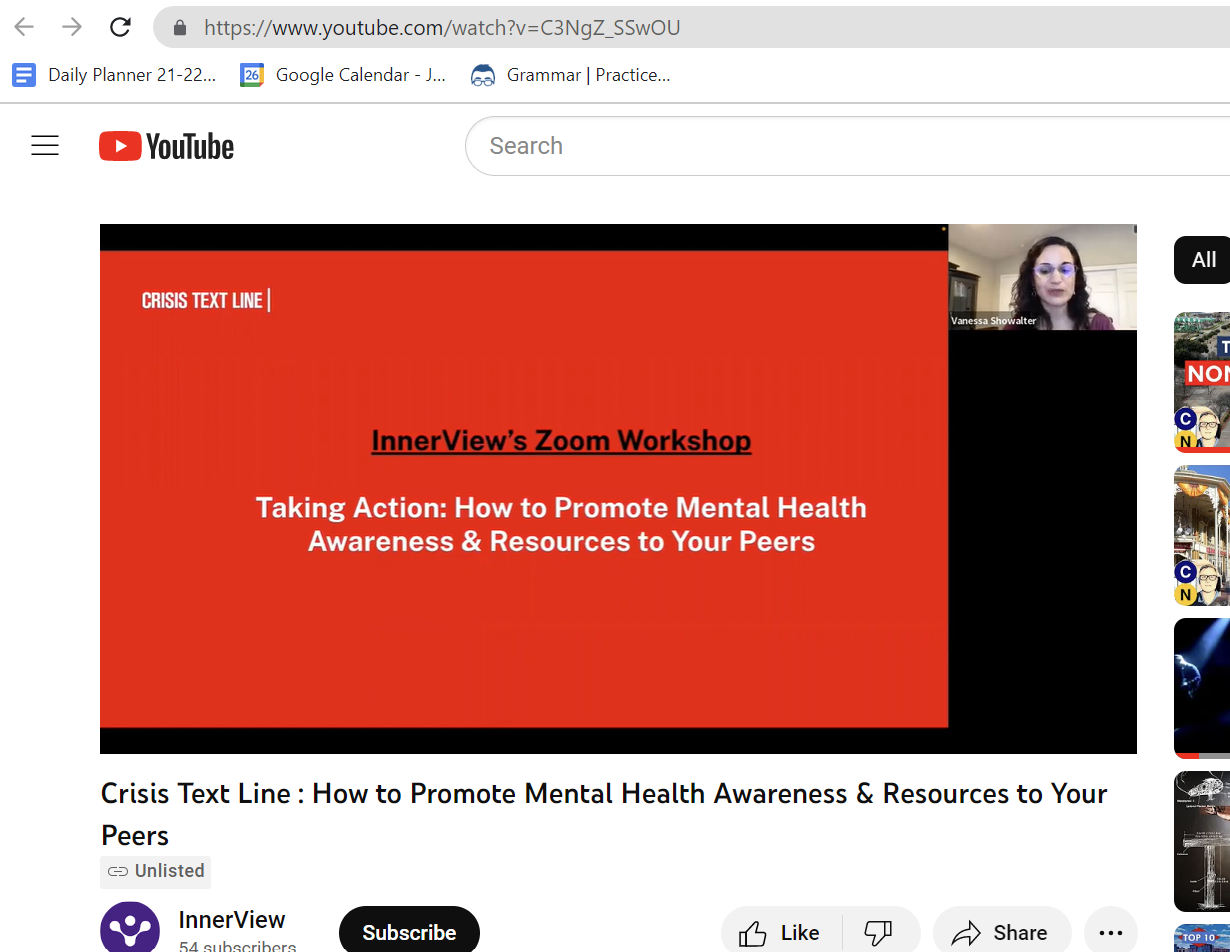
Task: Open the black-and-white sketch recommended video
Action: [1202, 841]
